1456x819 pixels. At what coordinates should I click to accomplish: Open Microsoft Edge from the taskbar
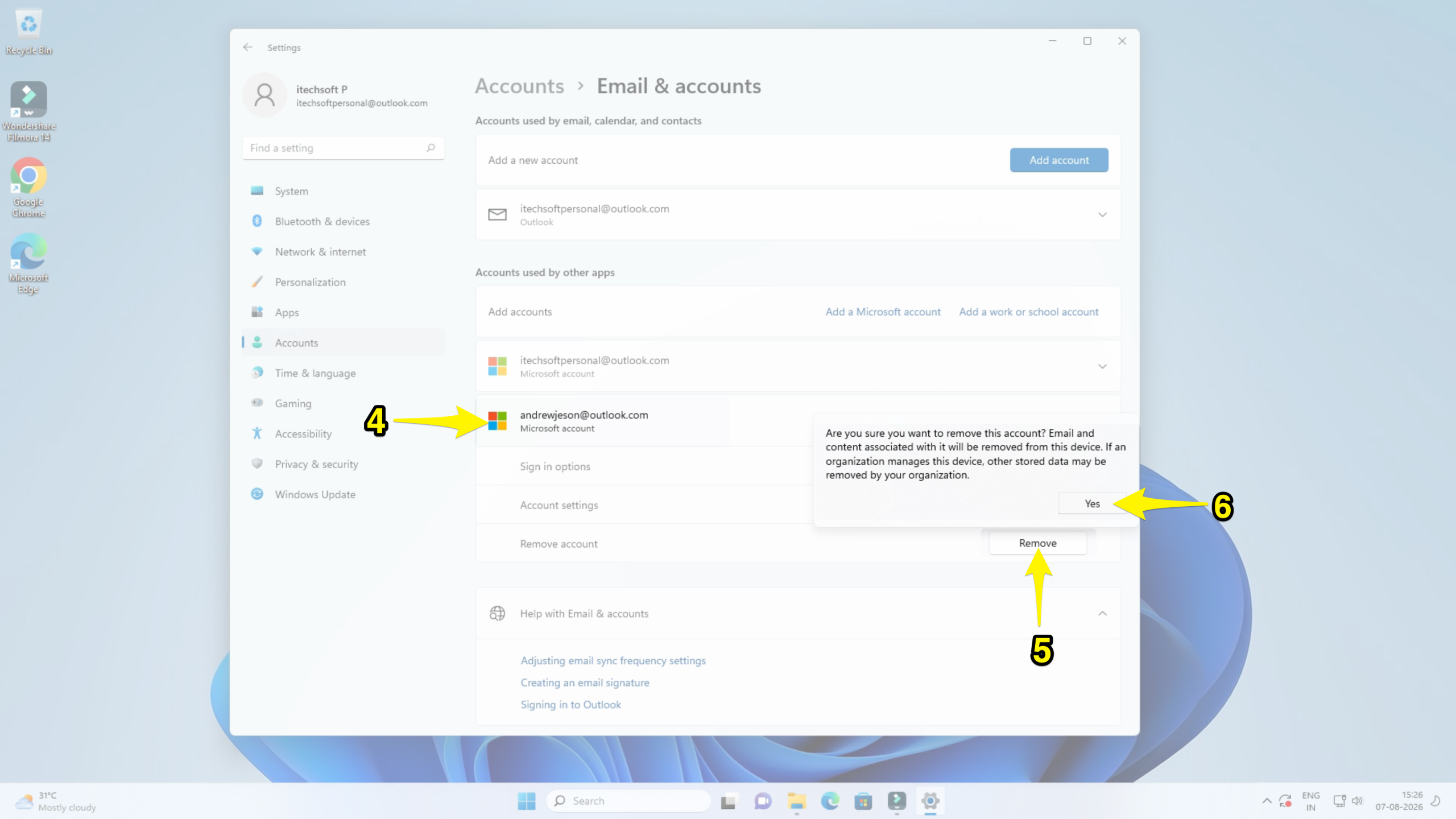(x=830, y=801)
